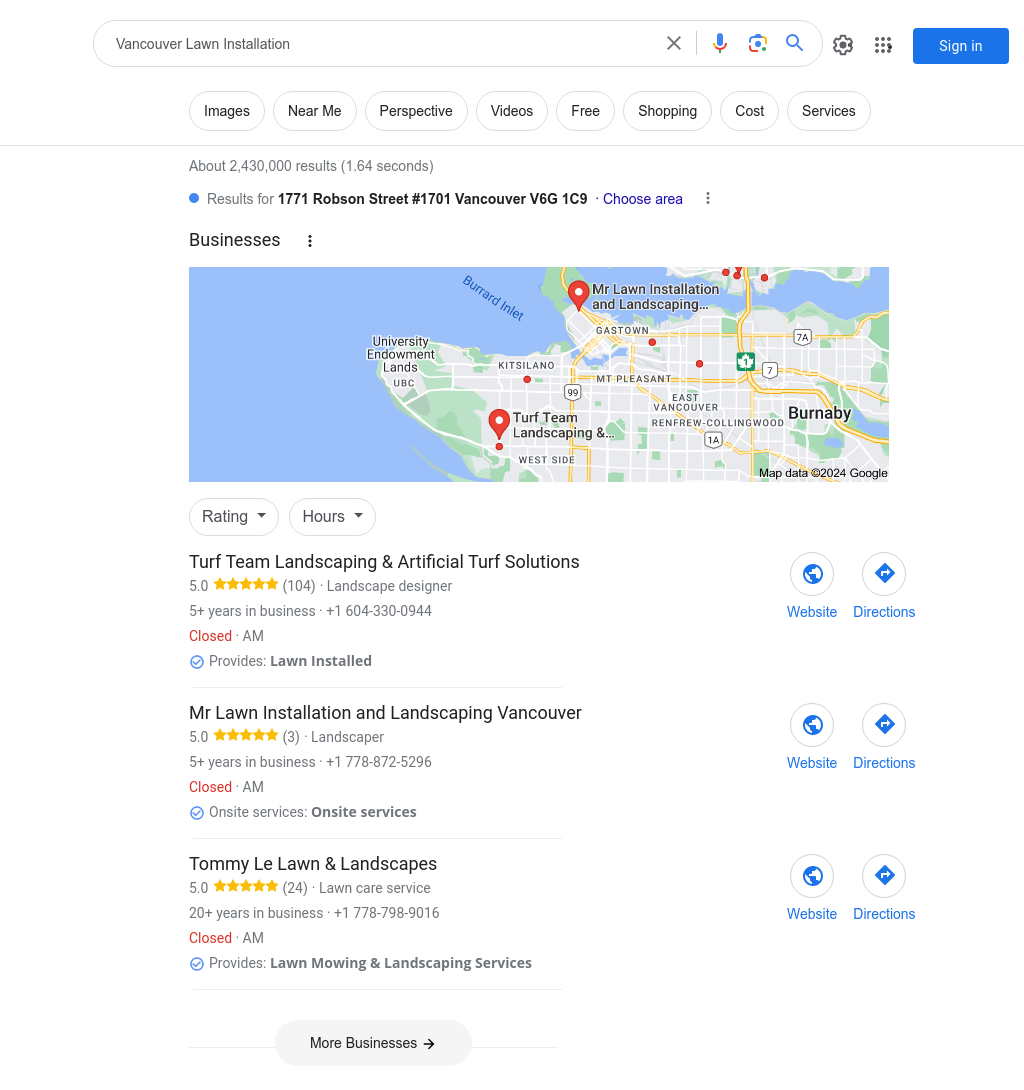Open Turf Team Landscaping website icon

pos(812,574)
